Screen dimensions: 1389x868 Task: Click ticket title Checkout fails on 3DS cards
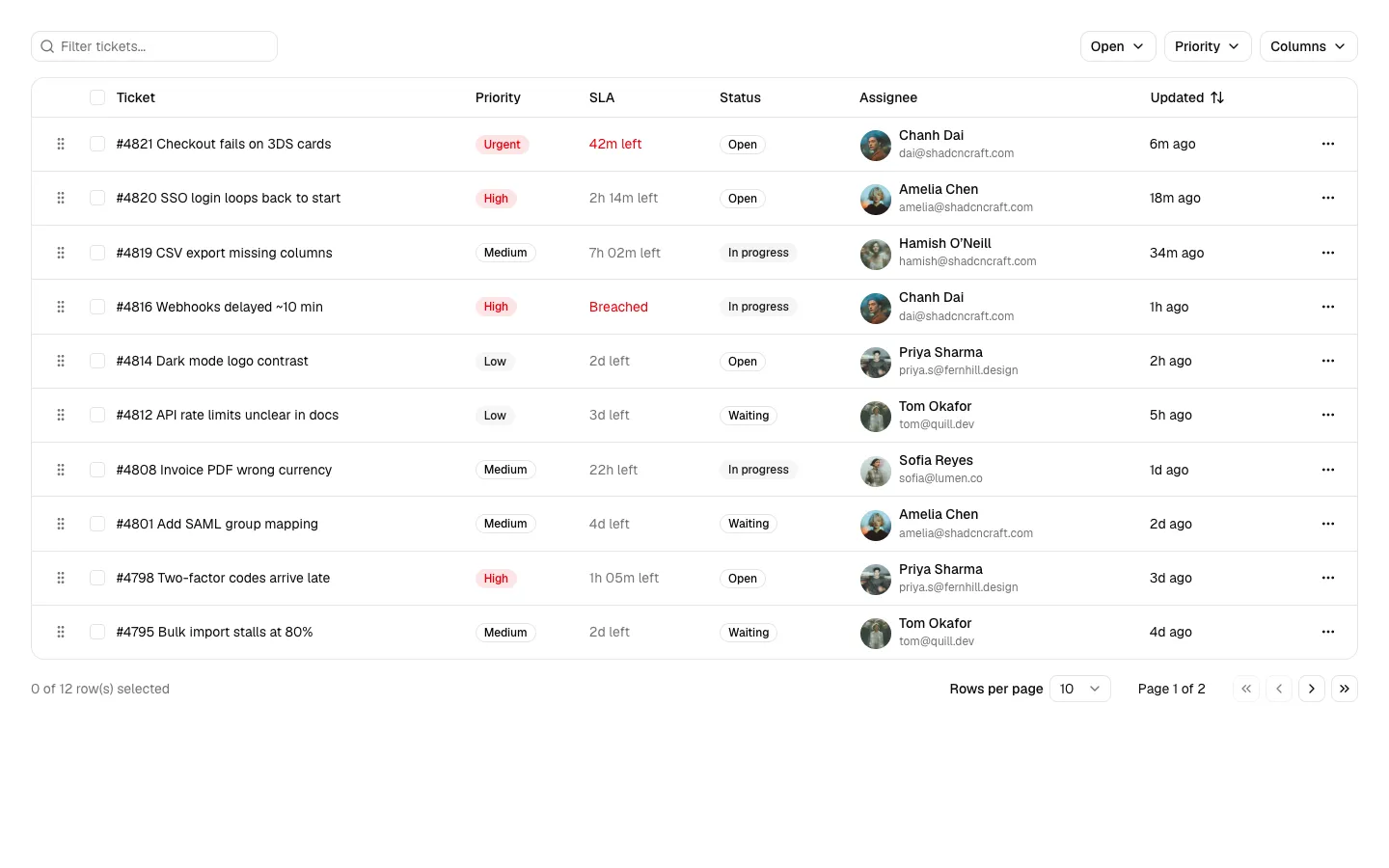(224, 144)
